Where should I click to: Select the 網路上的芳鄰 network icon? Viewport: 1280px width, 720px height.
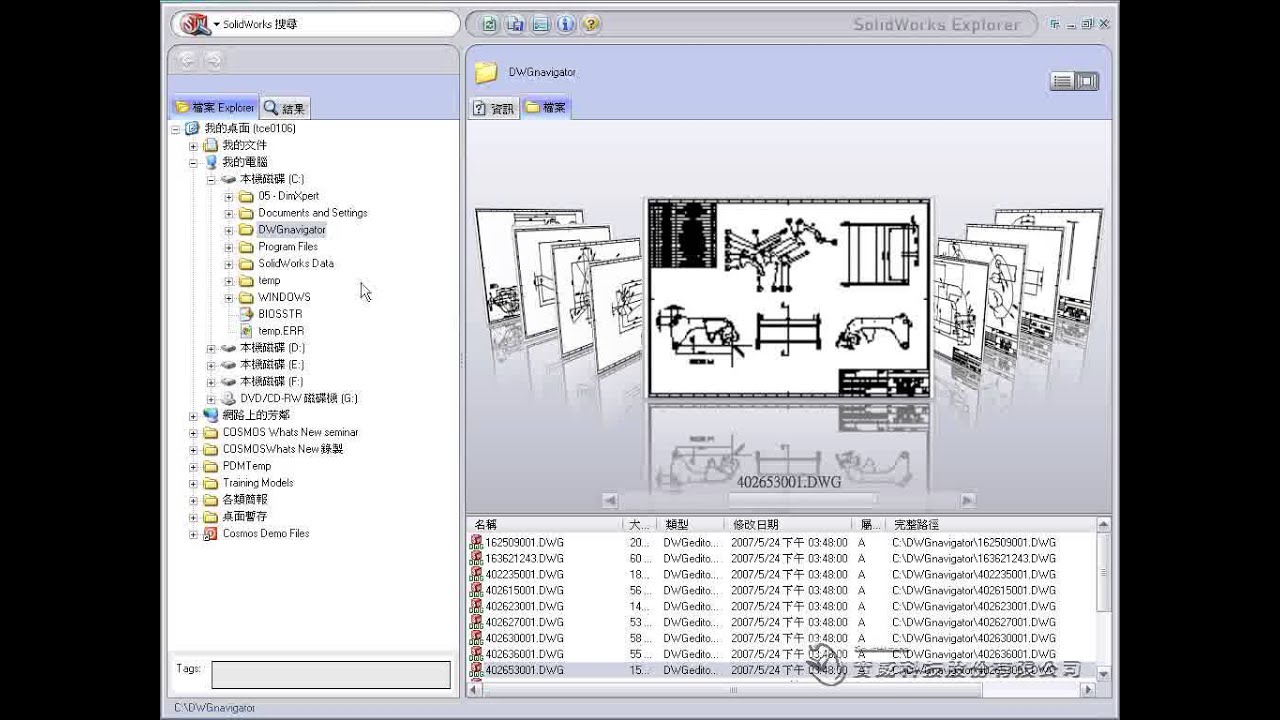(210, 415)
